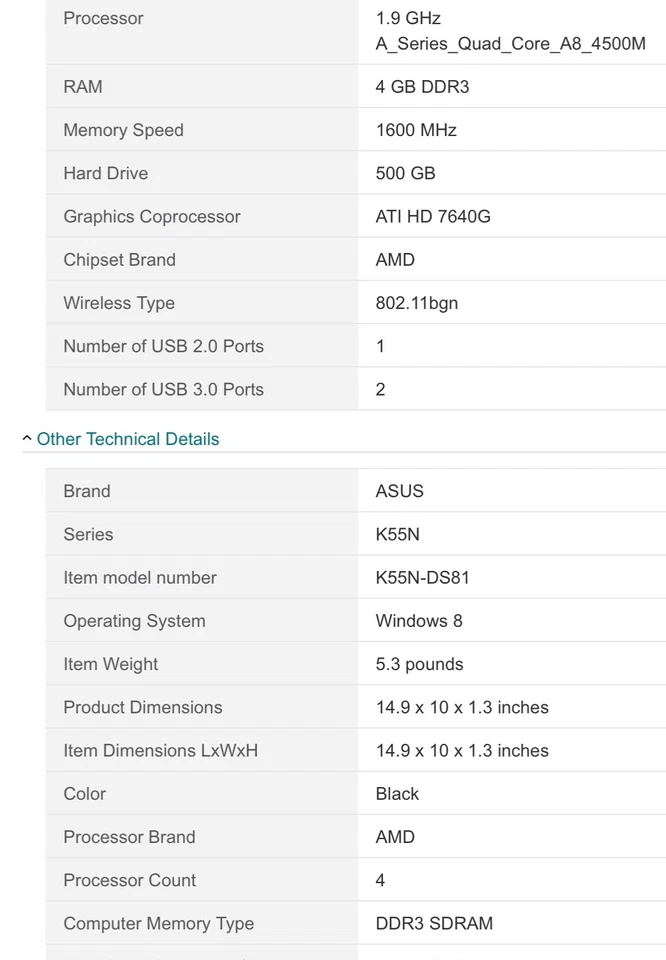The image size is (666, 960).
Task: Collapse the Other Technical Details section
Action: click(128, 439)
